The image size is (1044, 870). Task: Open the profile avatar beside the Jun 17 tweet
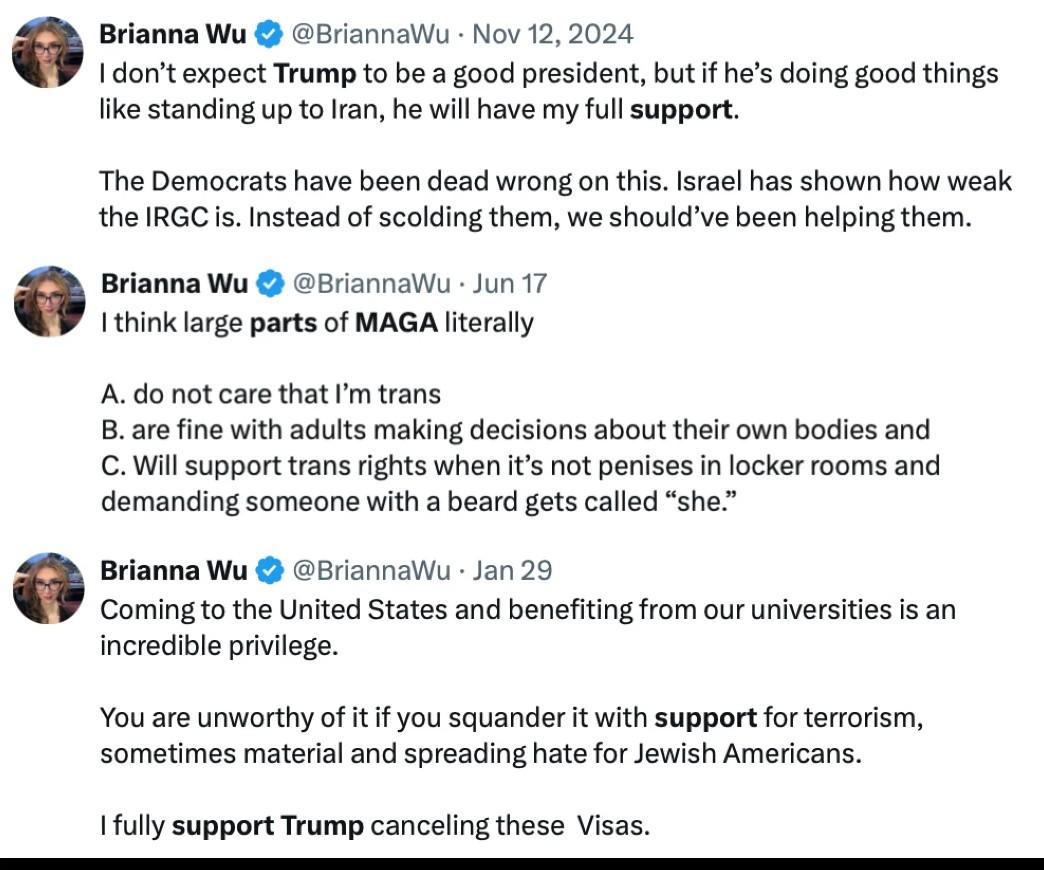[48, 300]
